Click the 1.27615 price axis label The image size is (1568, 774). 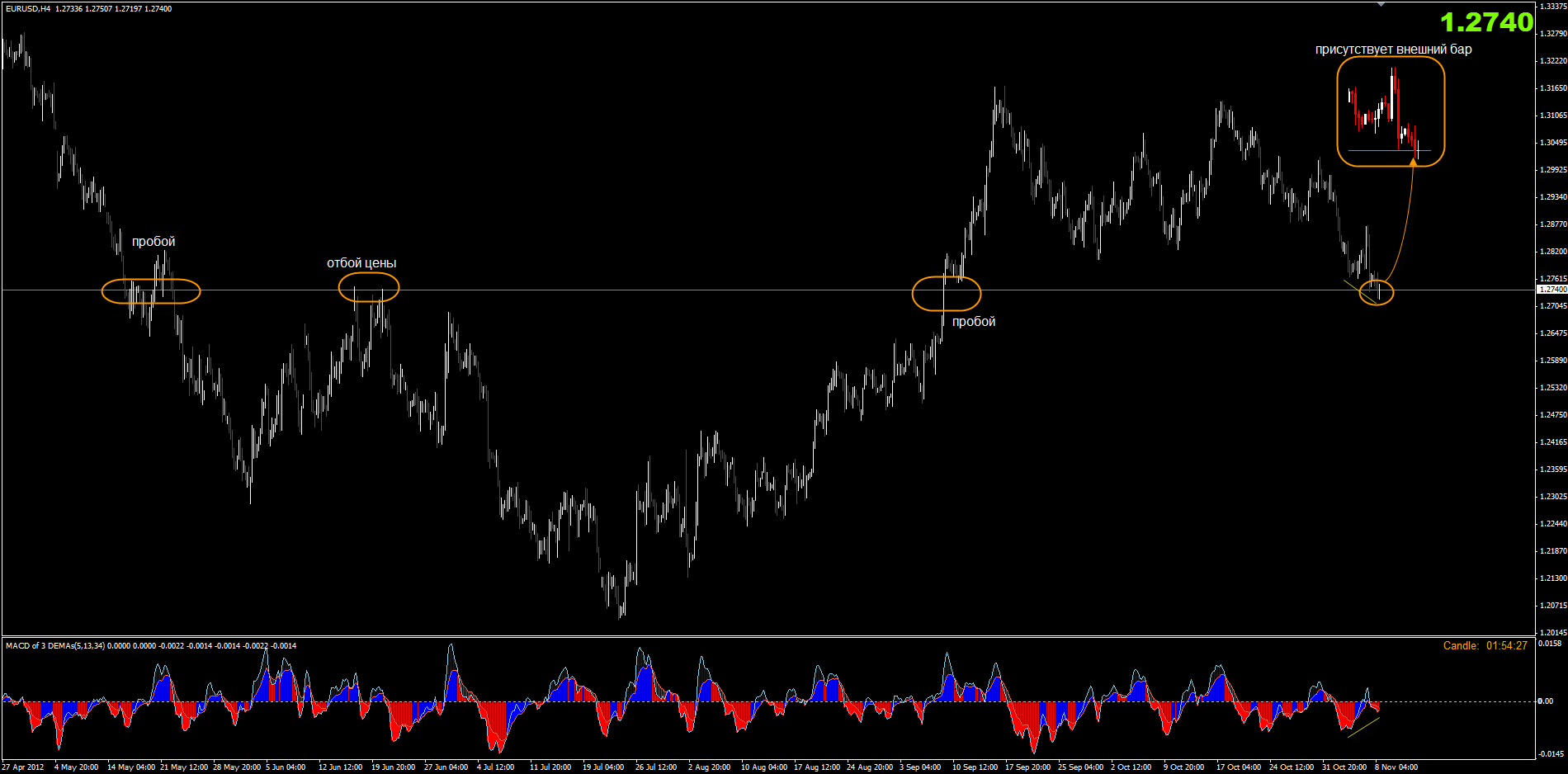(1553, 279)
